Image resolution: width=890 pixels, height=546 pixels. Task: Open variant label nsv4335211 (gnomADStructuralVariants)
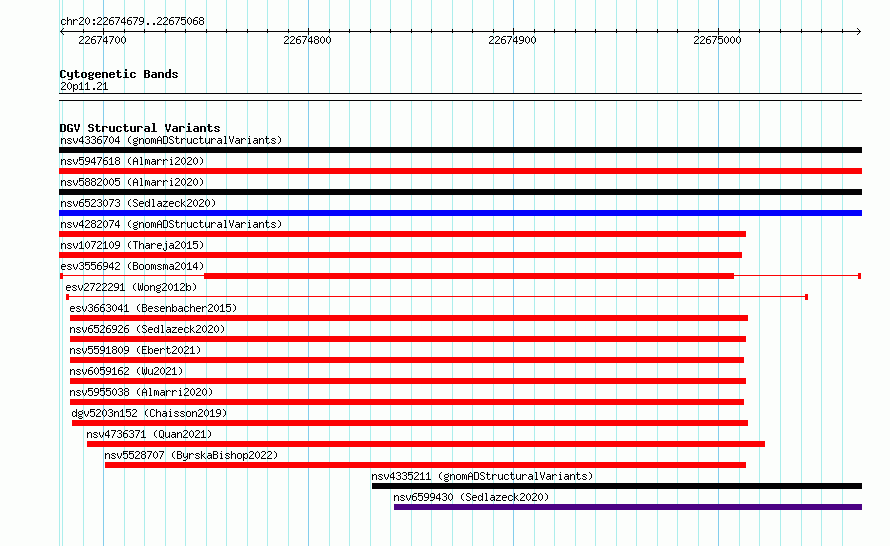pyautogui.click(x=482, y=476)
